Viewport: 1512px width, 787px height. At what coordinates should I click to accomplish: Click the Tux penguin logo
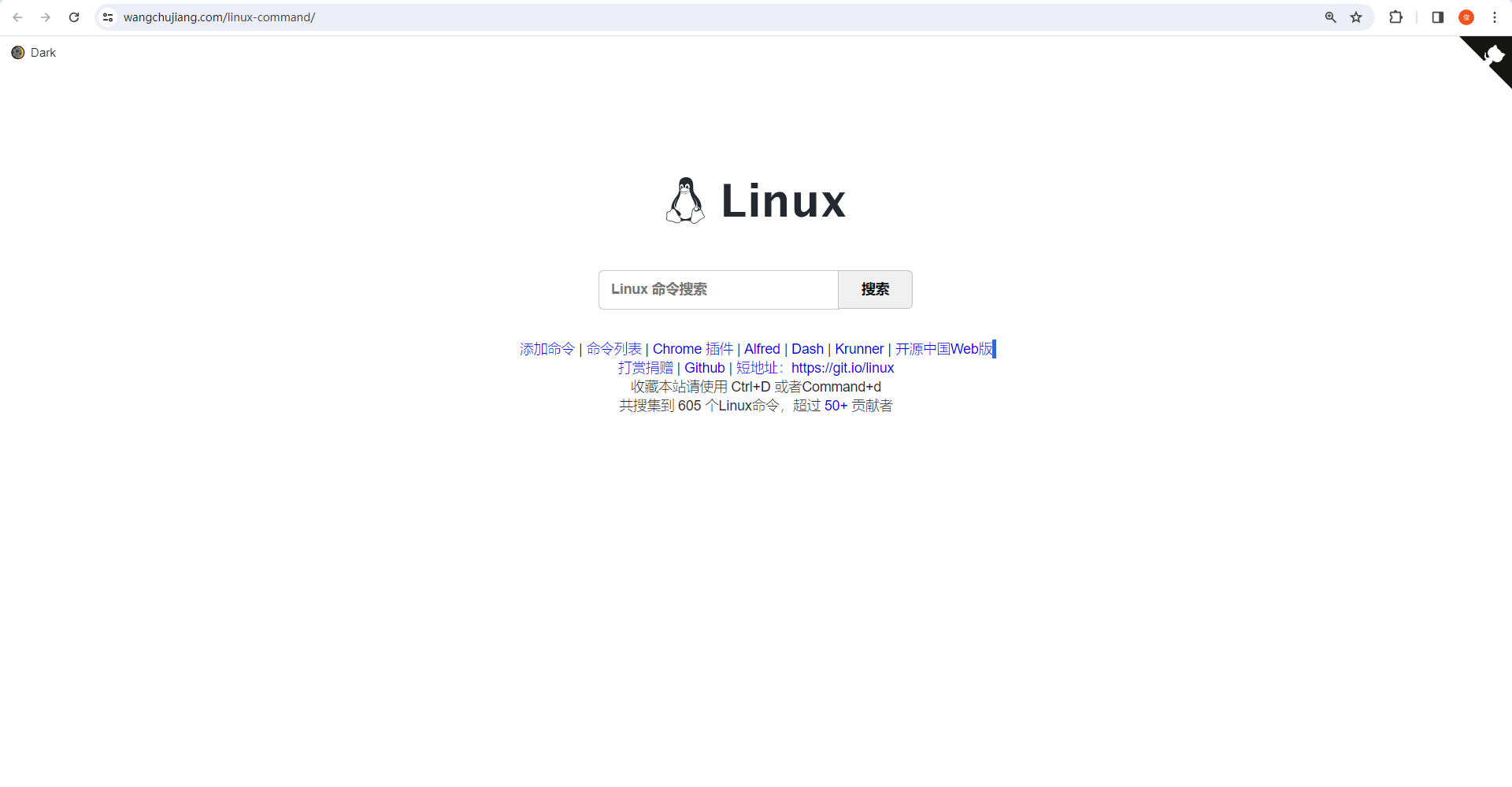click(685, 200)
